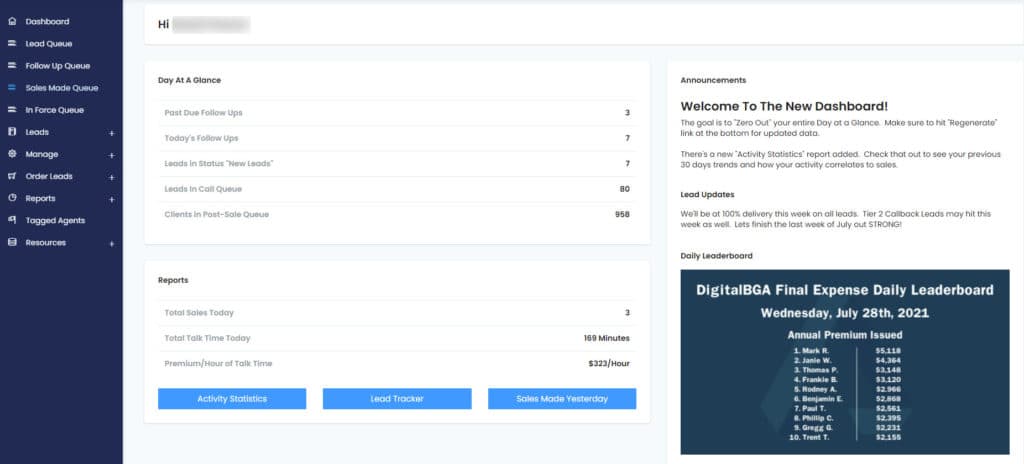Image resolution: width=1024 pixels, height=464 pixels.
Task: Click the Past Due Follow Ups row
Action: [397, 113]
